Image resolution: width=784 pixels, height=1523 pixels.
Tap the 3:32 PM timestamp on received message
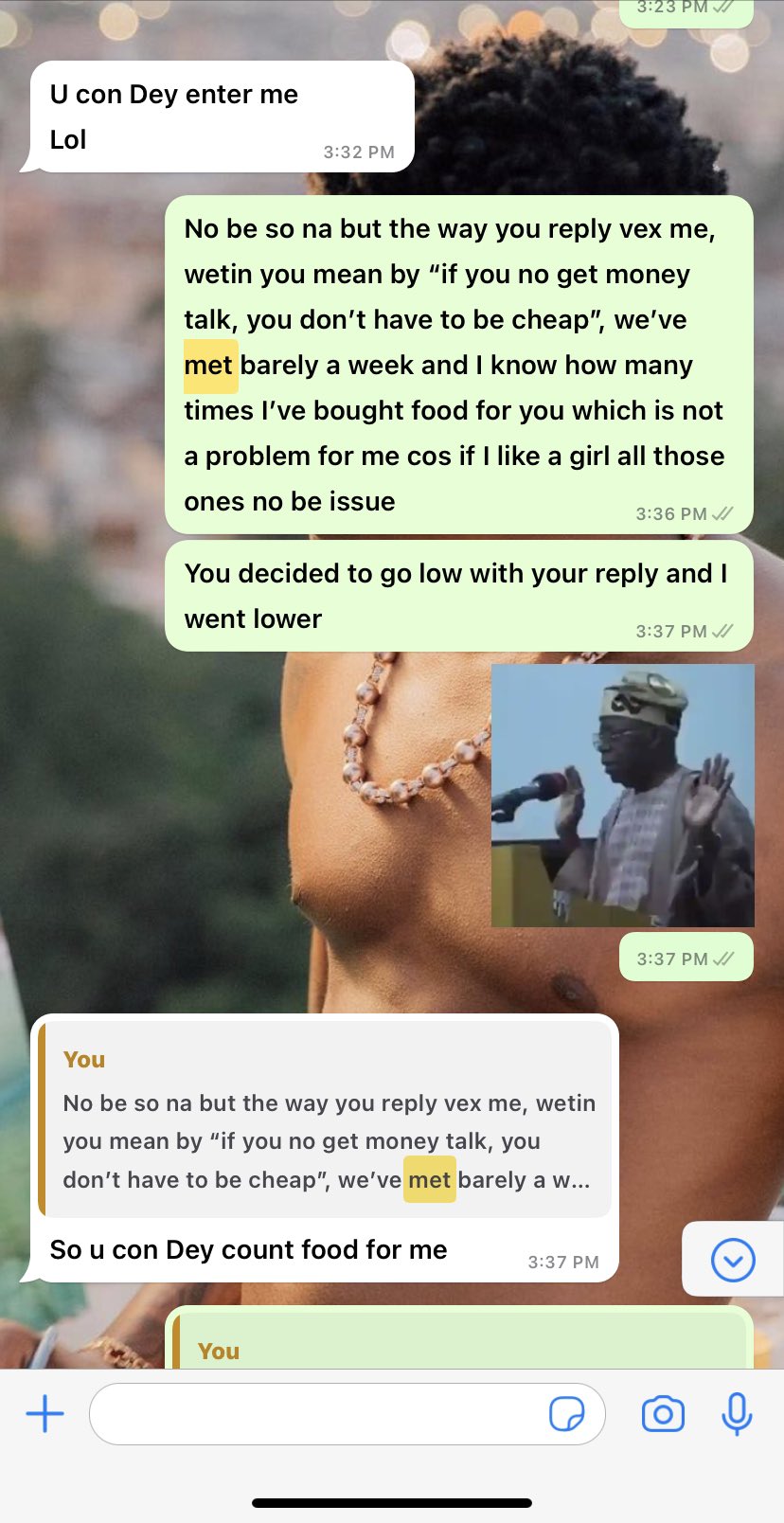coord(359,152)
